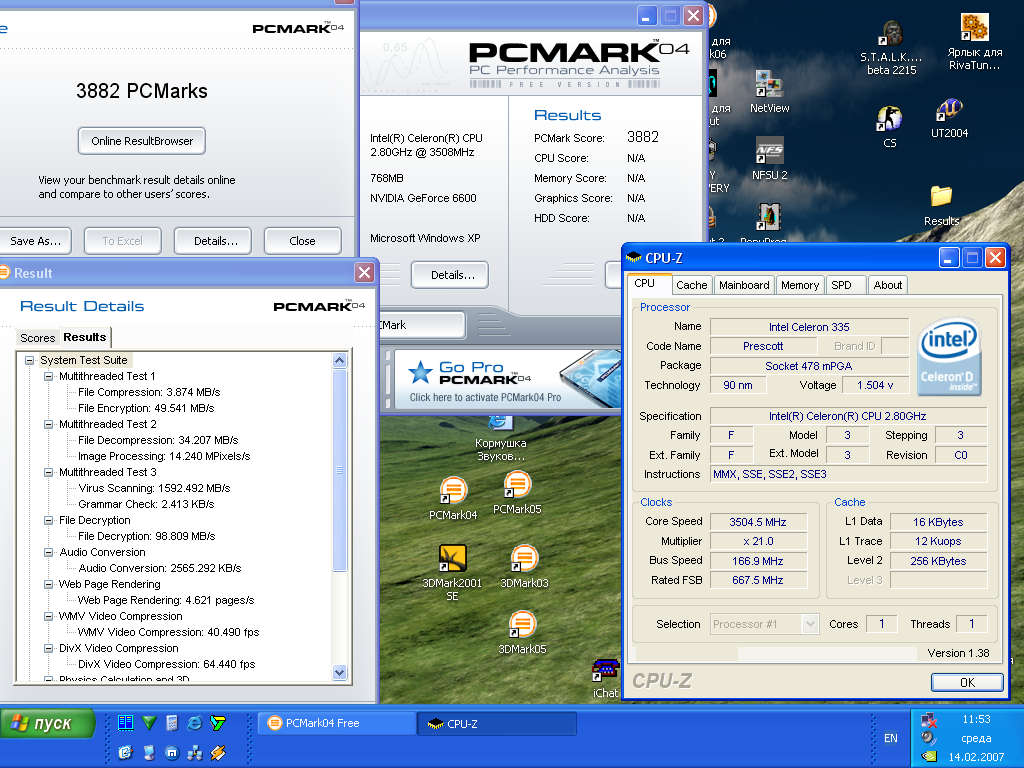Launch the 3DMark03 desktop icon
Screen dimensions: 1024x768
tap(524, 567)
